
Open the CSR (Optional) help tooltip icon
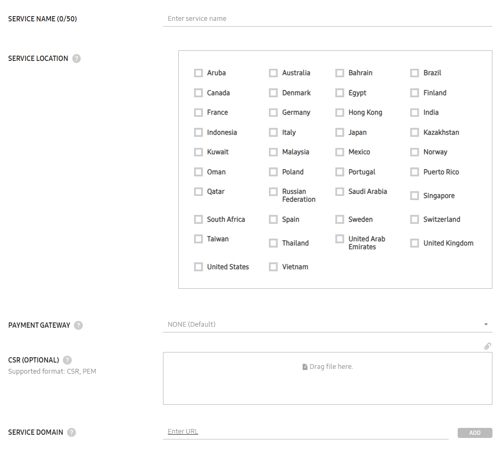[67, 360]
